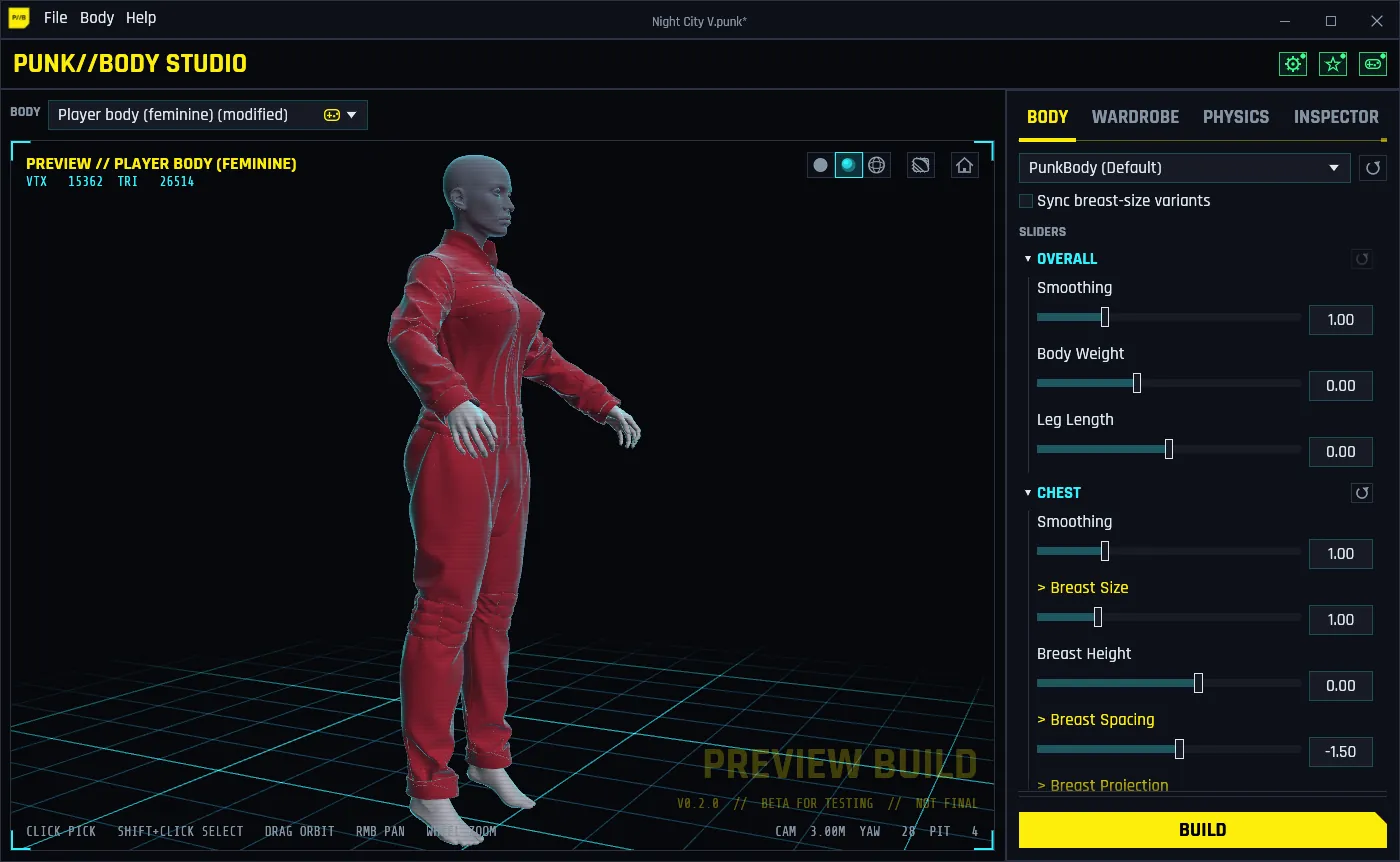1400x862 pixels.
Task: Click the vertex count "15362"
Action: 85,182
